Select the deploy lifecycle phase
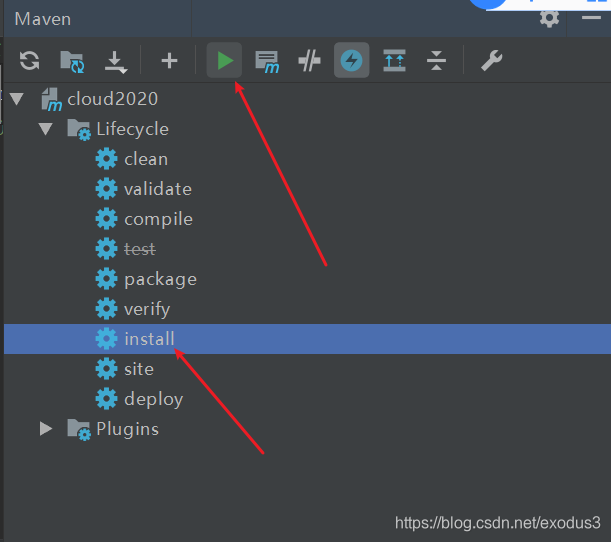Viewport: 611px width, 542px height. coord(154,399)
